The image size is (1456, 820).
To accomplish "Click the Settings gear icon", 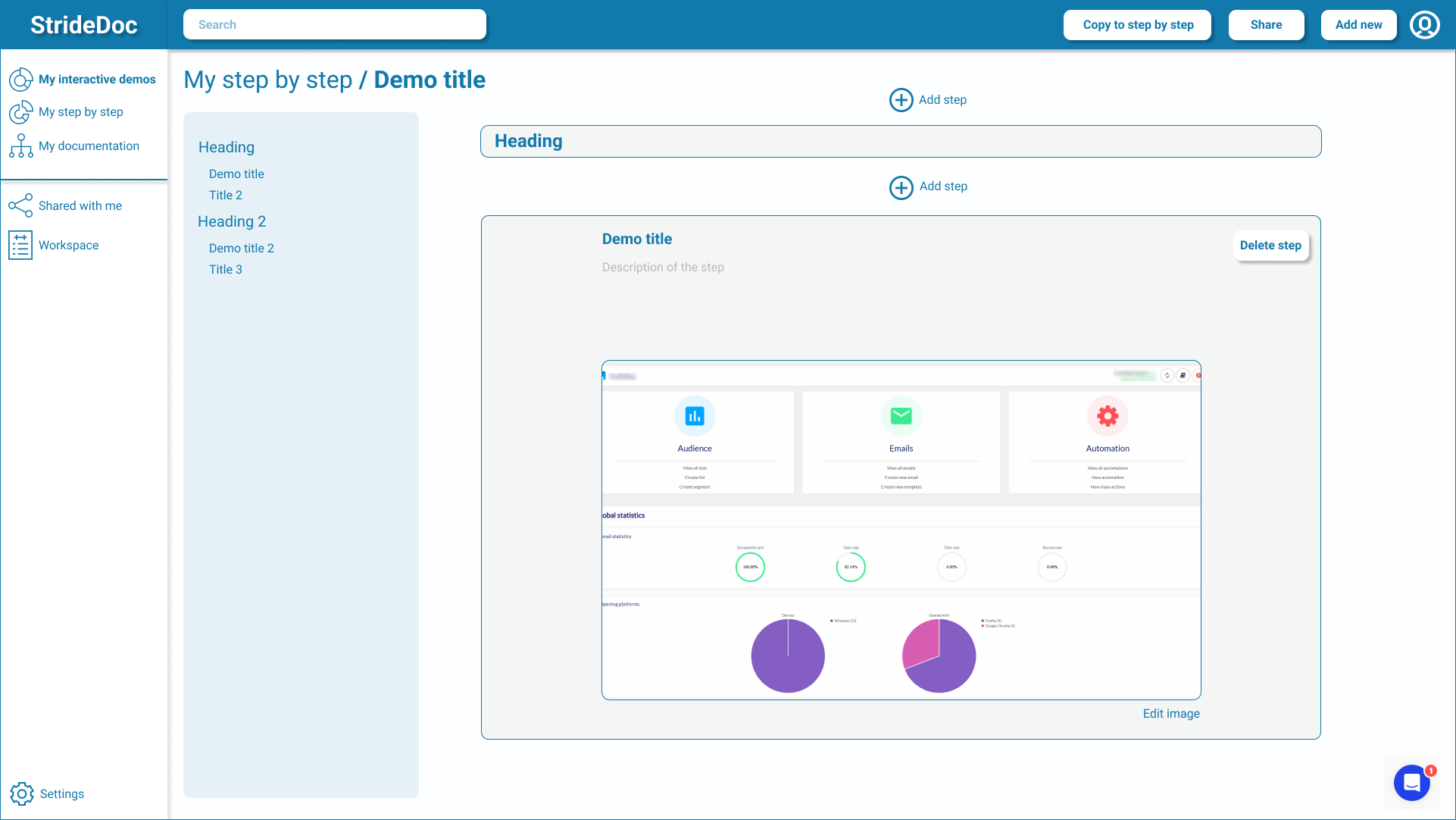I will 22,793.
